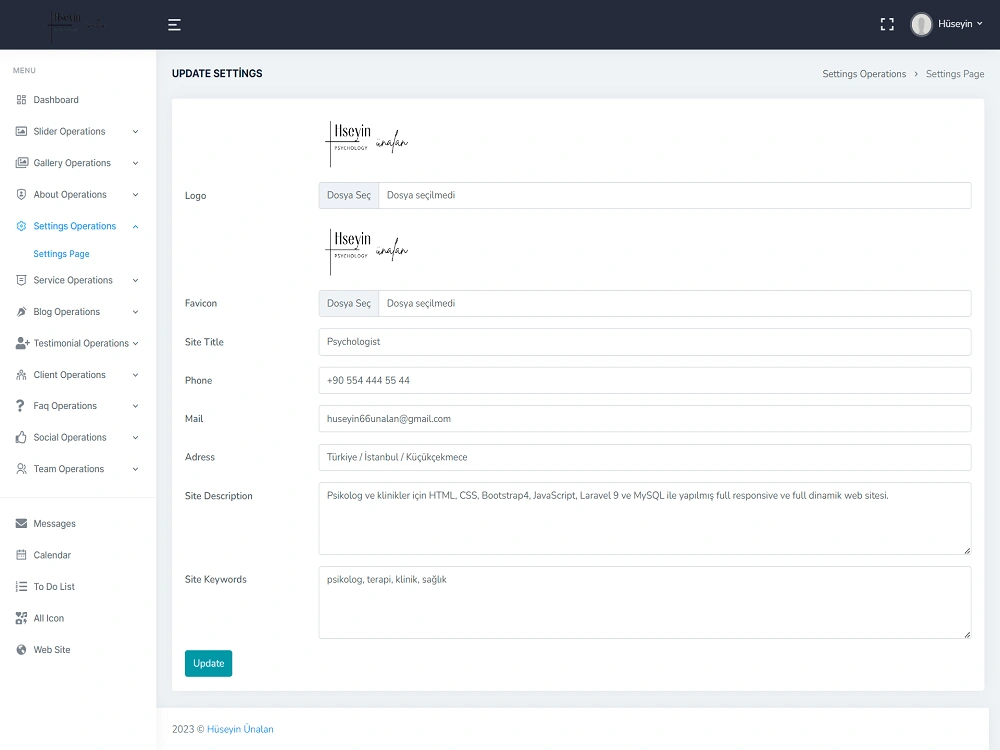This screenshot has height=750, width=1000.
Task: Open Web Site menu item
Action: [x=52, y=650]
